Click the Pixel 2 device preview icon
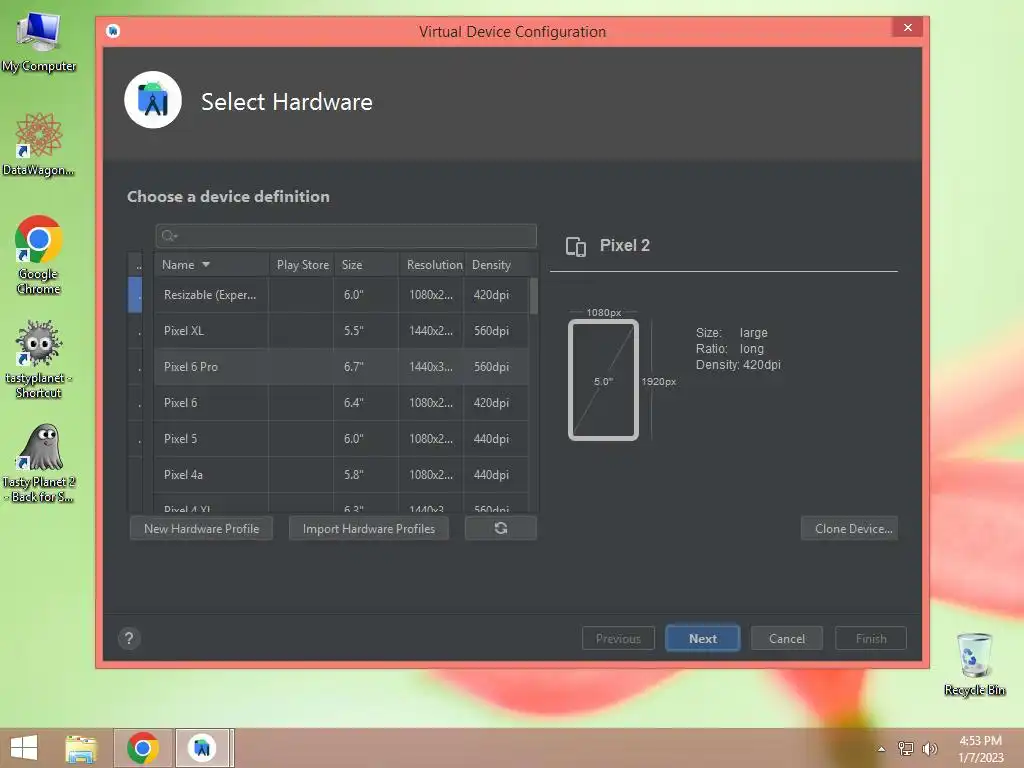Screen dimensions: 1024x768 575,246
